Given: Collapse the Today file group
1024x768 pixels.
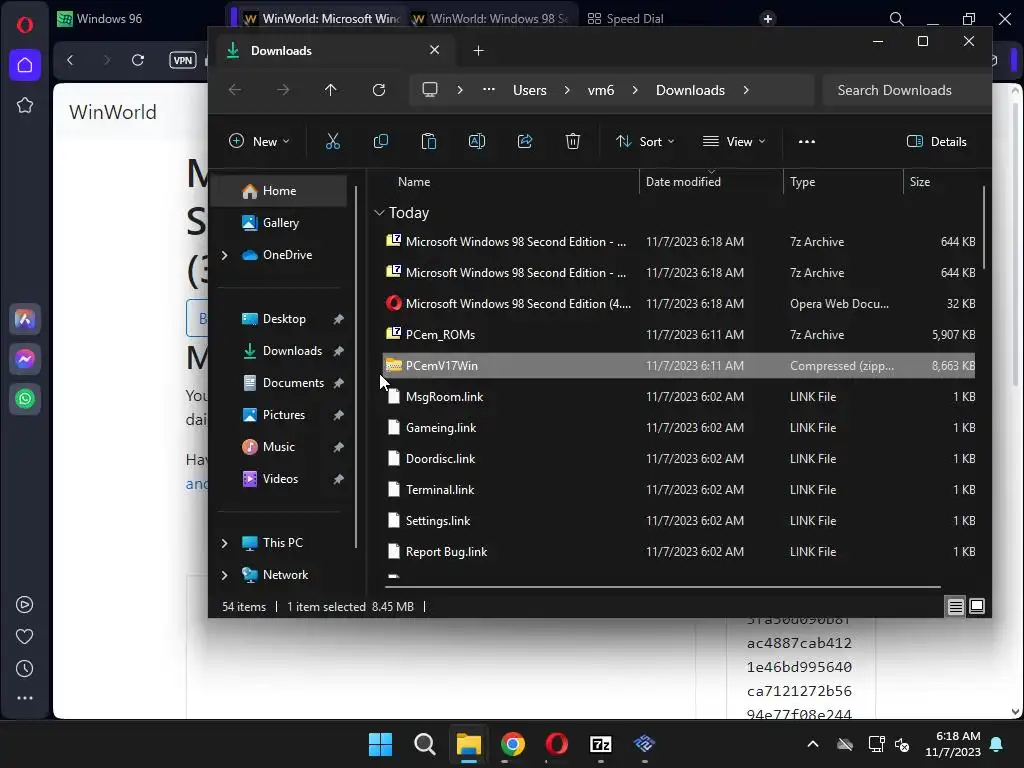Looking at the screenshot, I should pyautogui.click(x=379, y=213).
